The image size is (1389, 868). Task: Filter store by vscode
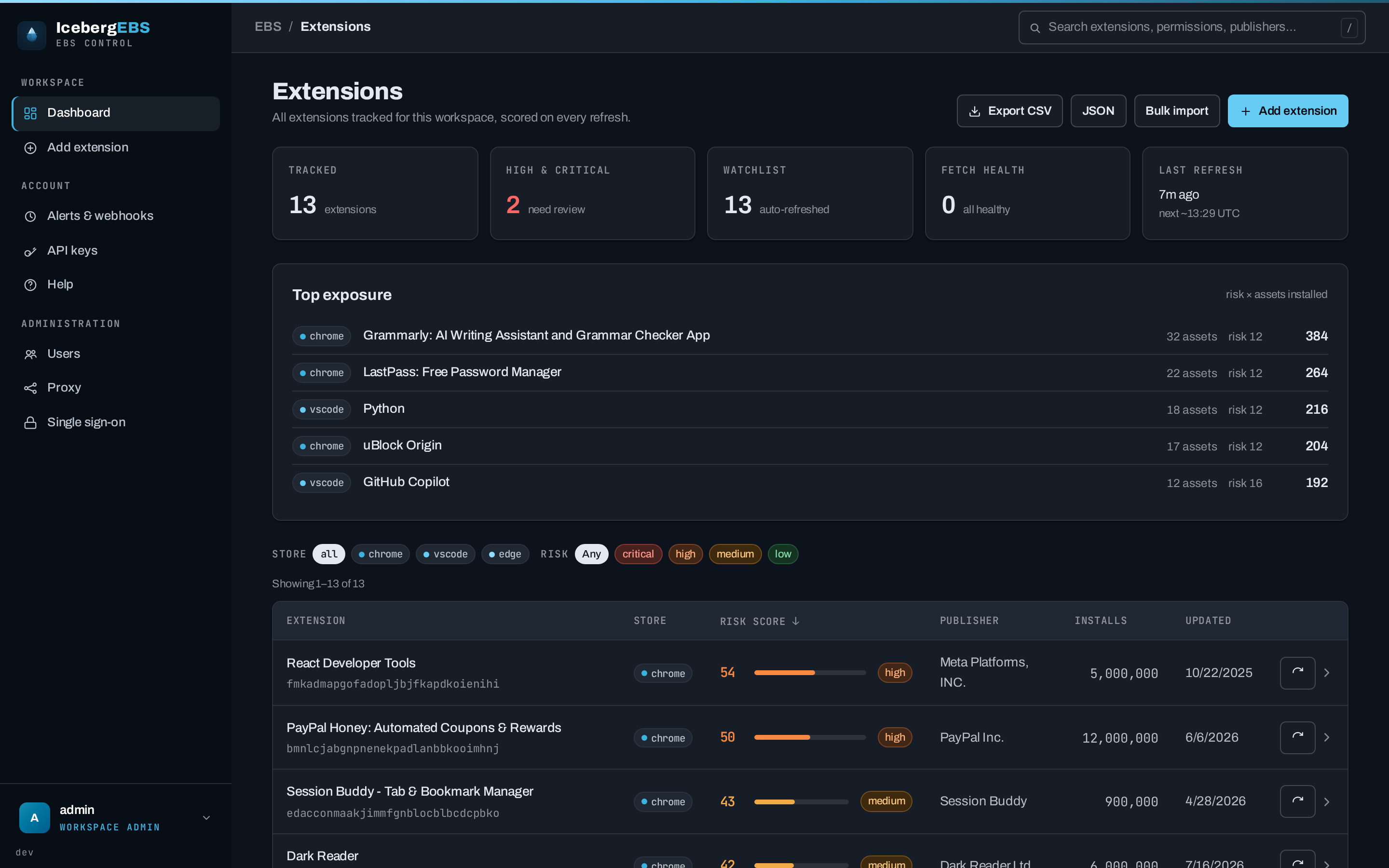click(x=446, y=554)
